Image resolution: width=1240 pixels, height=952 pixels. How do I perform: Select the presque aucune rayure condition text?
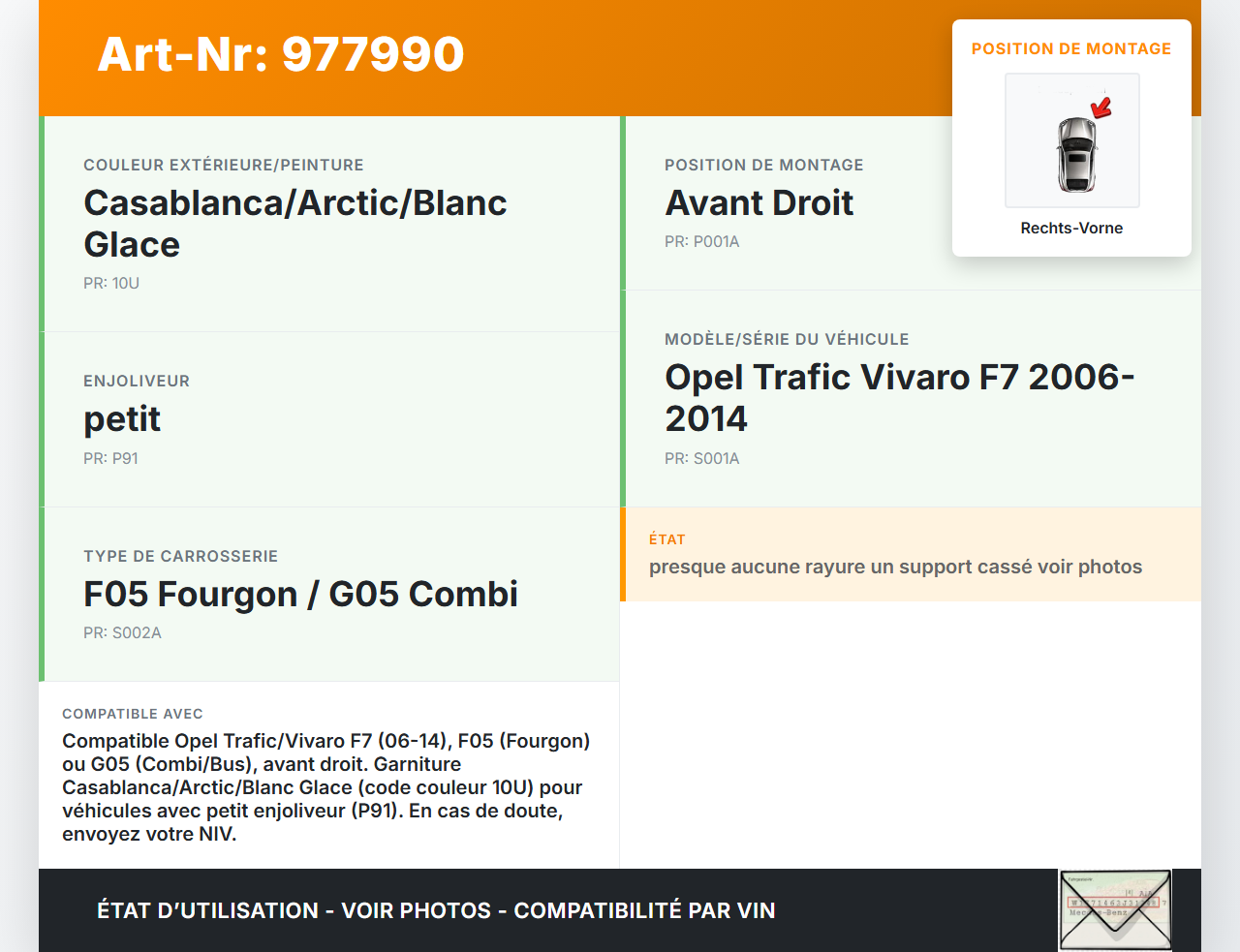coord(896,567)
